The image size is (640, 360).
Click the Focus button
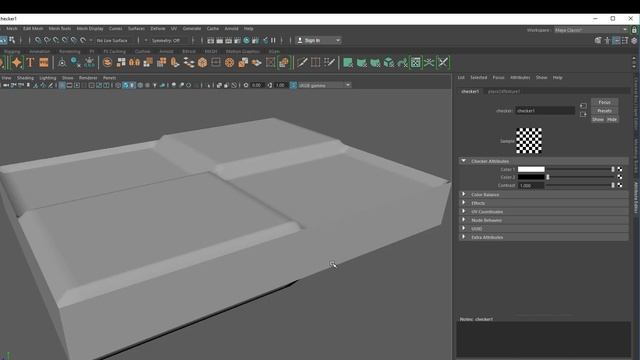tap(604, 102)
